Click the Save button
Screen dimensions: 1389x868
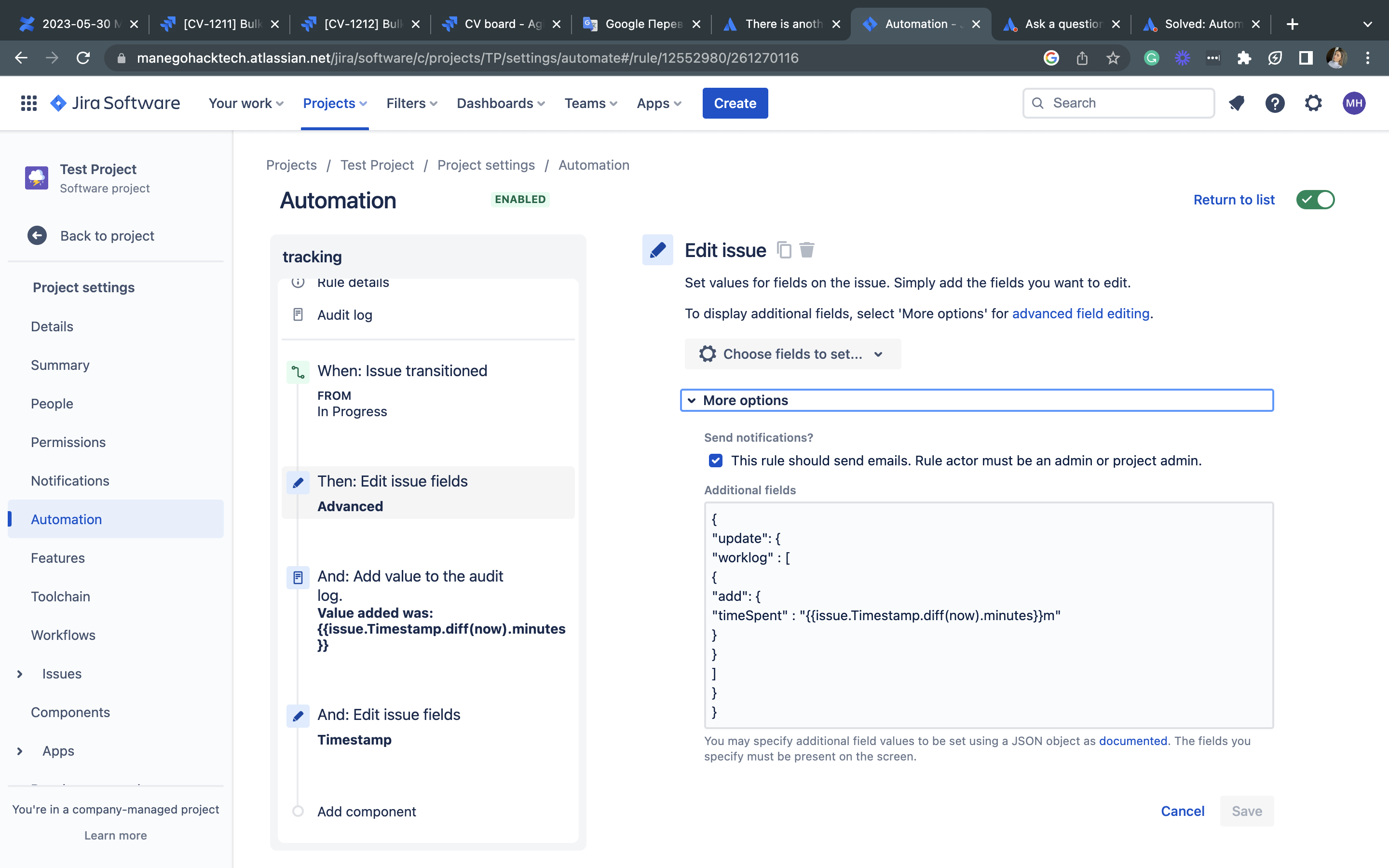[x=1247, y=811]
